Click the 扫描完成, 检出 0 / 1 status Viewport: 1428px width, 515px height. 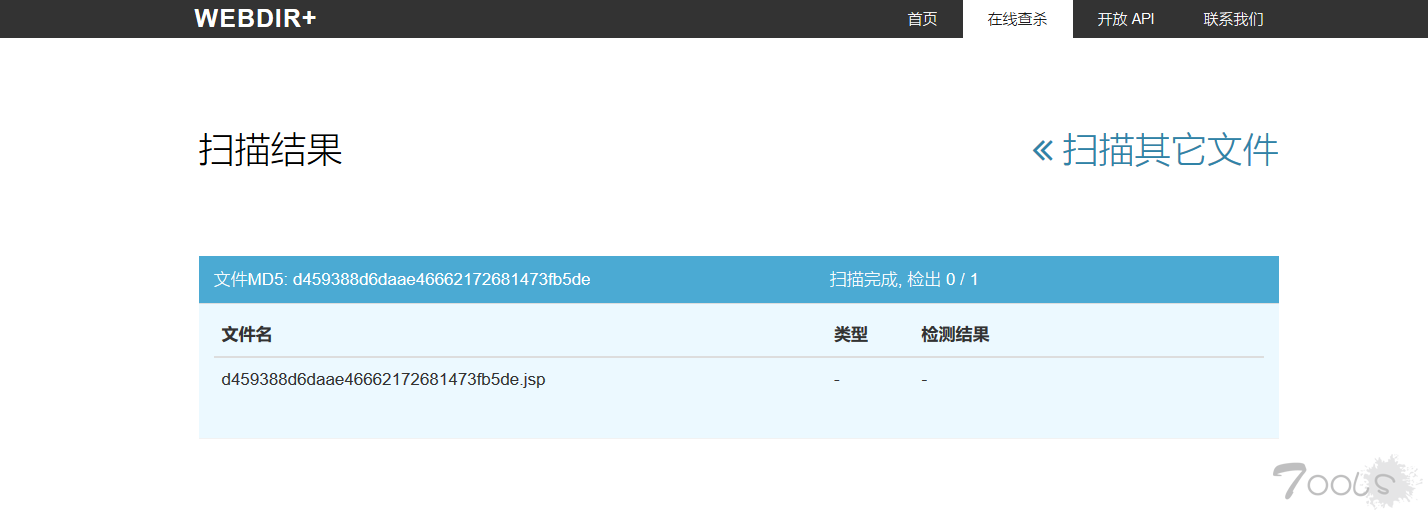(904, 279)
